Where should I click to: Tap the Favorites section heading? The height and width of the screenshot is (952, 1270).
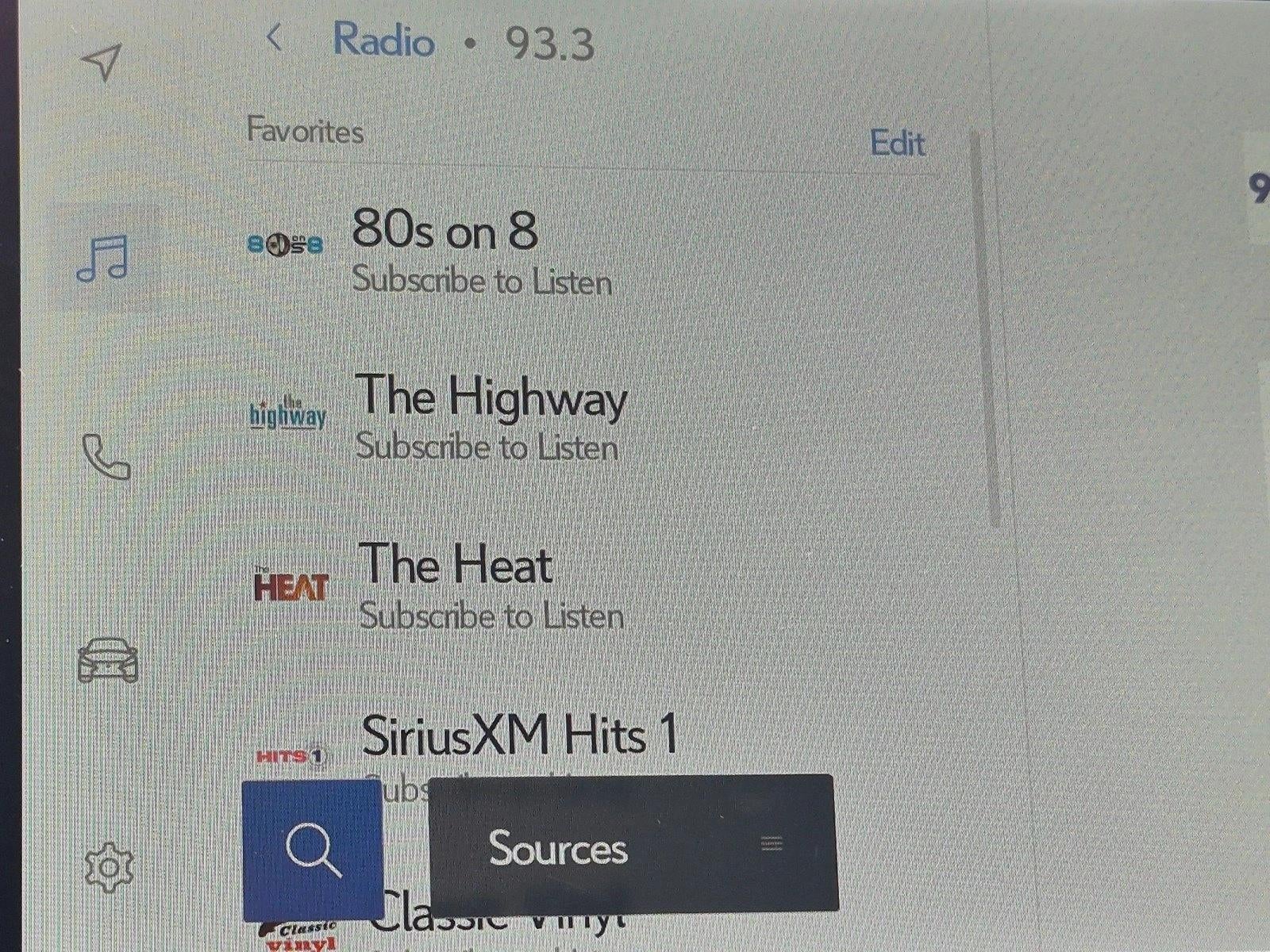coord(306,130)
